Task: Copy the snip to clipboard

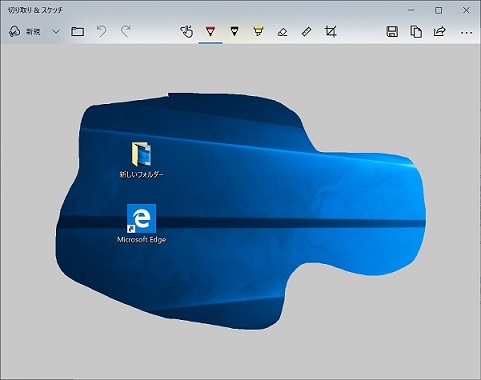Action: (416, 32)
